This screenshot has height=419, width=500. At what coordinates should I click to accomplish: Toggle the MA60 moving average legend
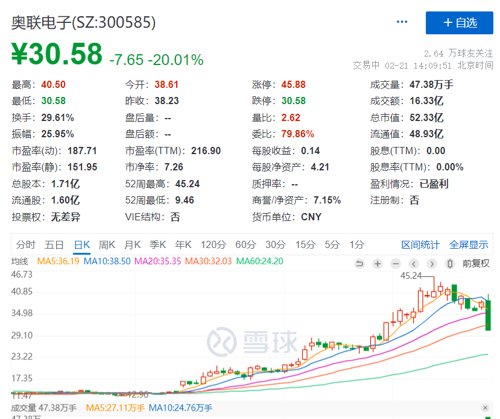260,261
